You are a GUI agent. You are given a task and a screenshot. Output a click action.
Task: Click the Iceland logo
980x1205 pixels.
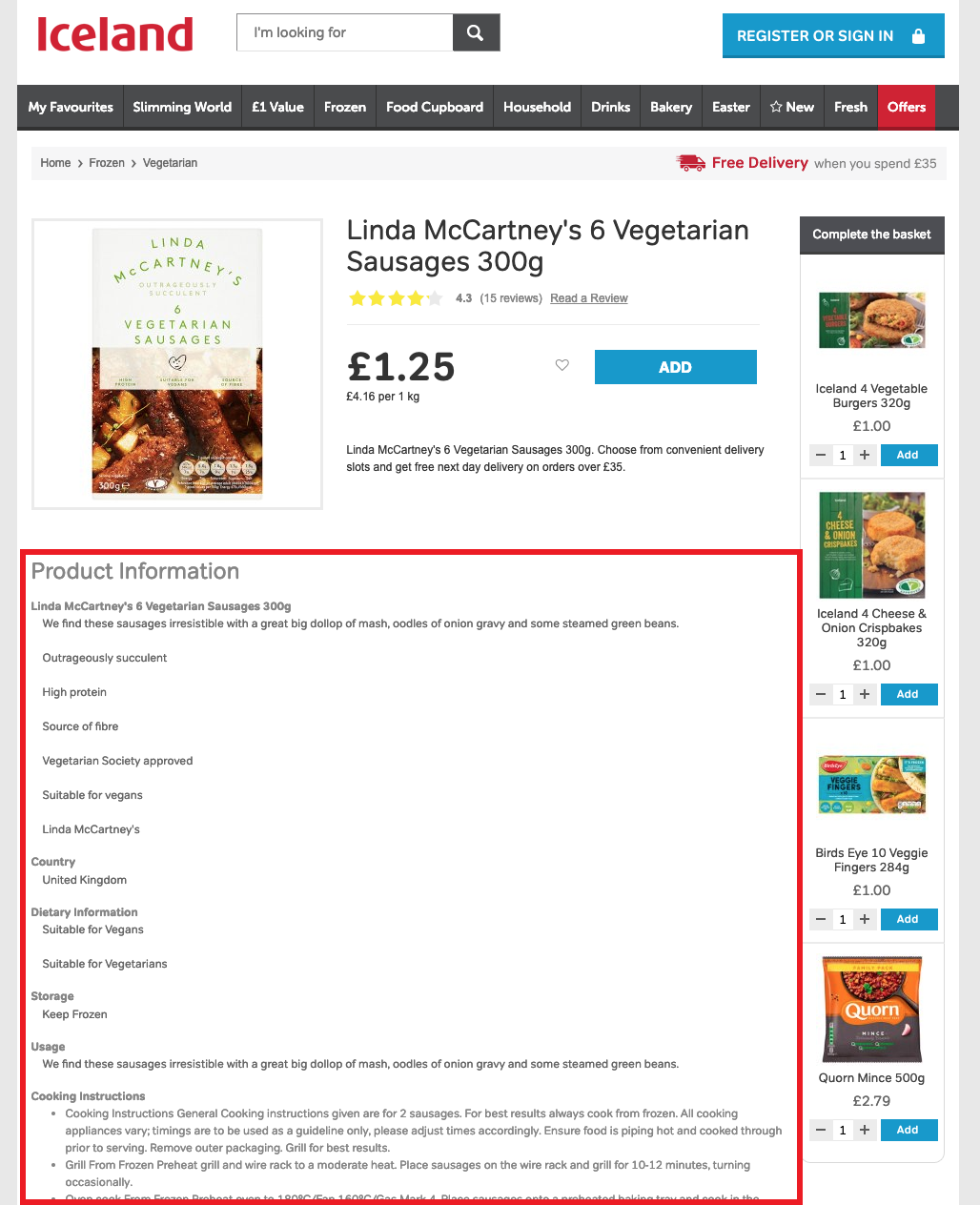114,34
